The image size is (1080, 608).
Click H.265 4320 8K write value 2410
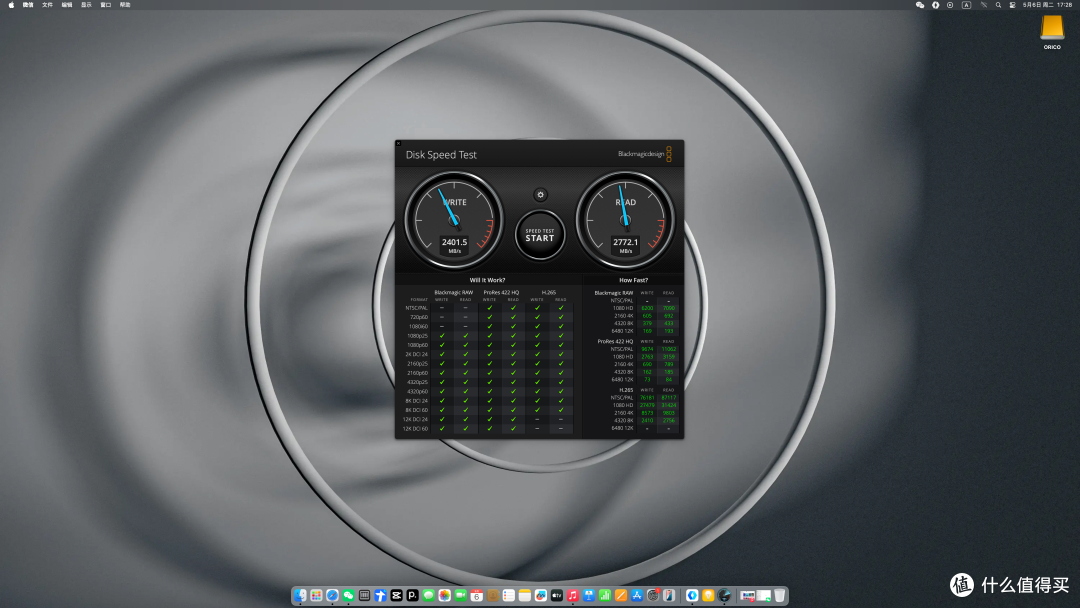[x=647, y=420]
